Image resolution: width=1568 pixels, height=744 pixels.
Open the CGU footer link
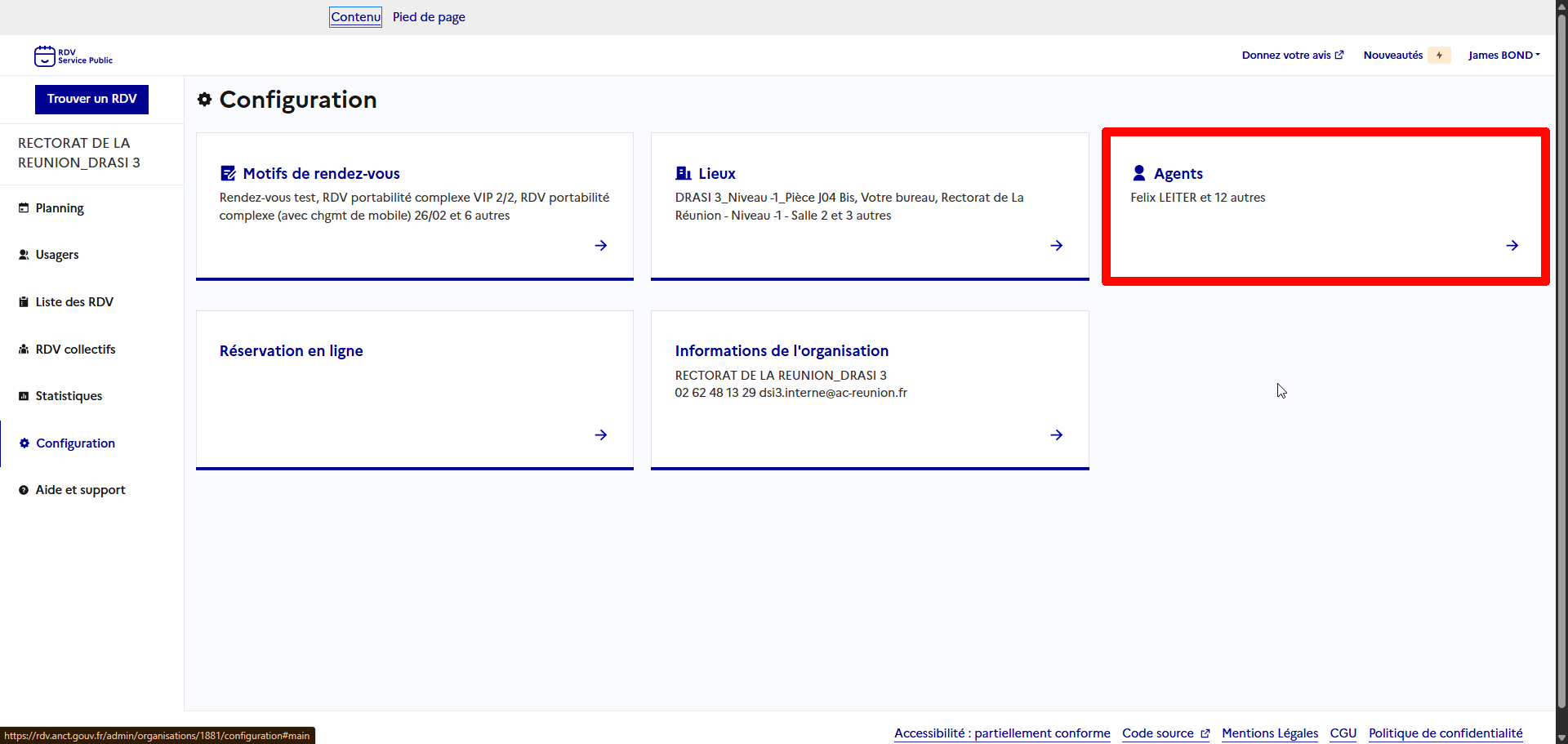[x=1343, y=733]
